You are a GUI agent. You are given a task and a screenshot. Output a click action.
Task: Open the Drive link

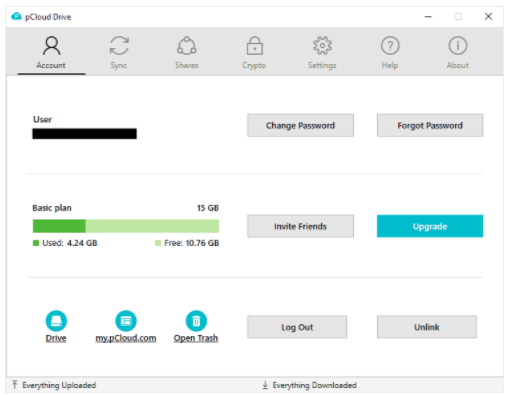(x=56, y=338)
